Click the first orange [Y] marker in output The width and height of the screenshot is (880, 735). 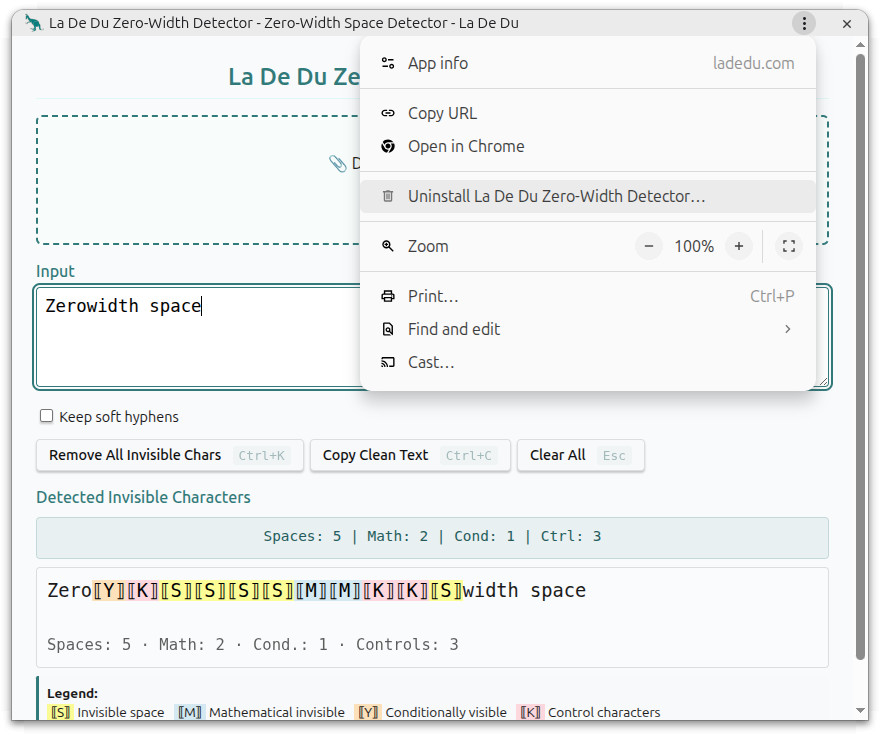pos(109,591)
